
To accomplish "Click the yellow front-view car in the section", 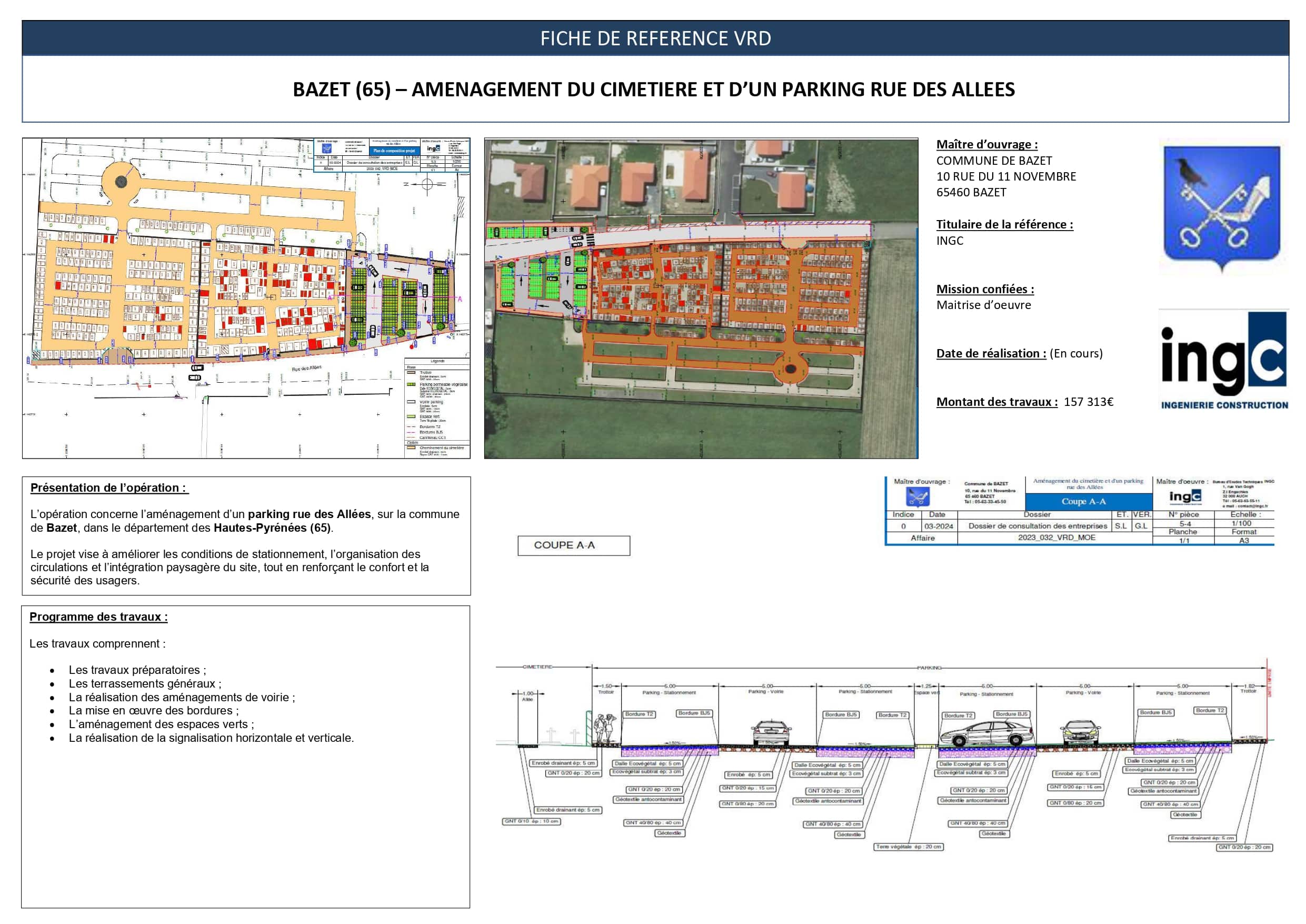I will click(x=1080, y=732).
